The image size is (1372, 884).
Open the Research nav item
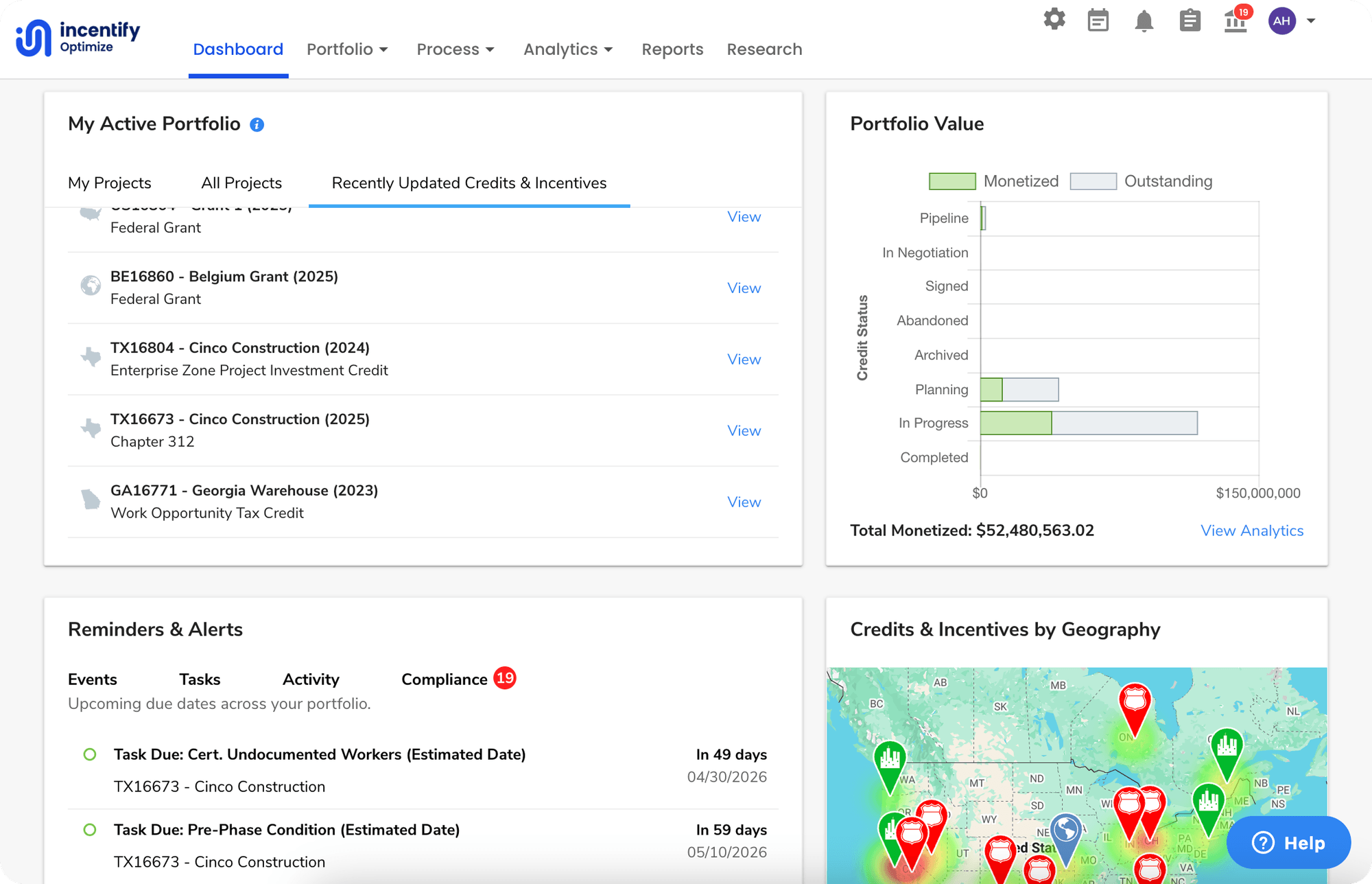click(764, 49)
